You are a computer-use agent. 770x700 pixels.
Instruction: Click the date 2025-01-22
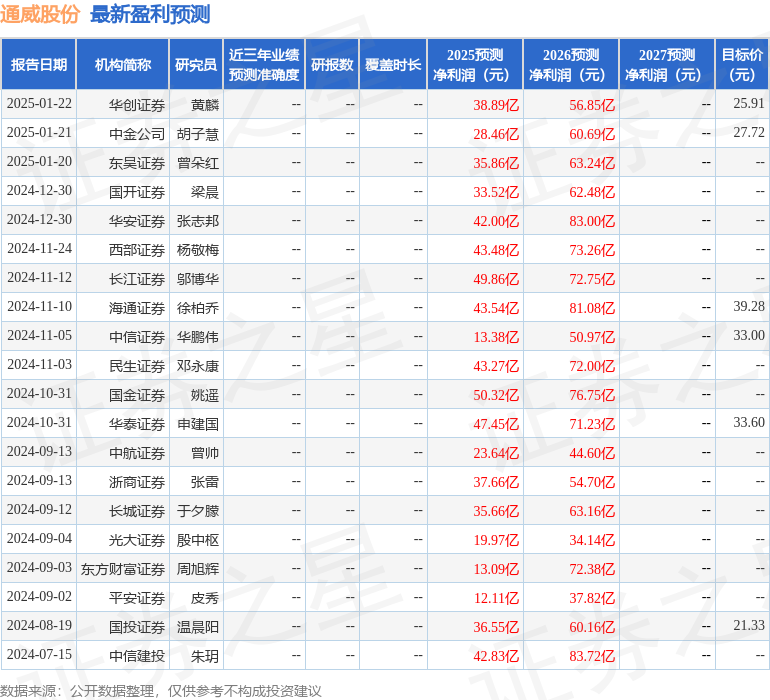[x=39, y=104]
